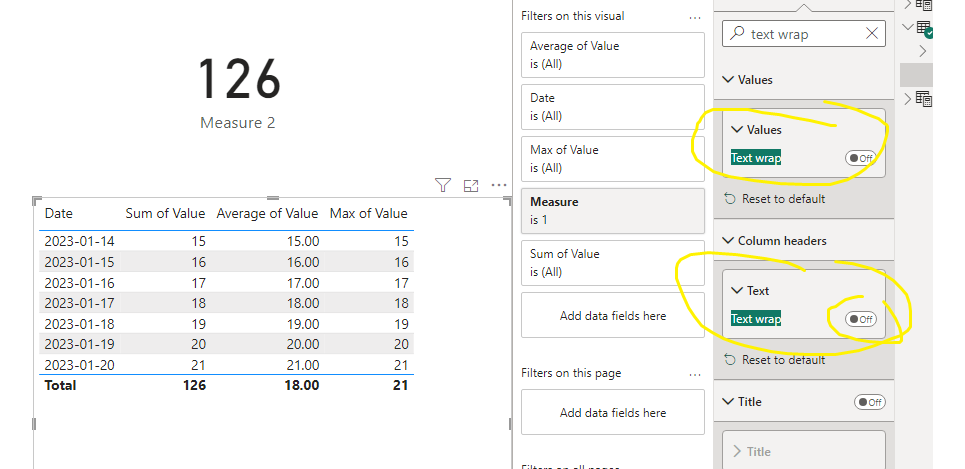Click the 15.00 average value cell
Viewport: 965px width, 469px height.
coord(303,241)
